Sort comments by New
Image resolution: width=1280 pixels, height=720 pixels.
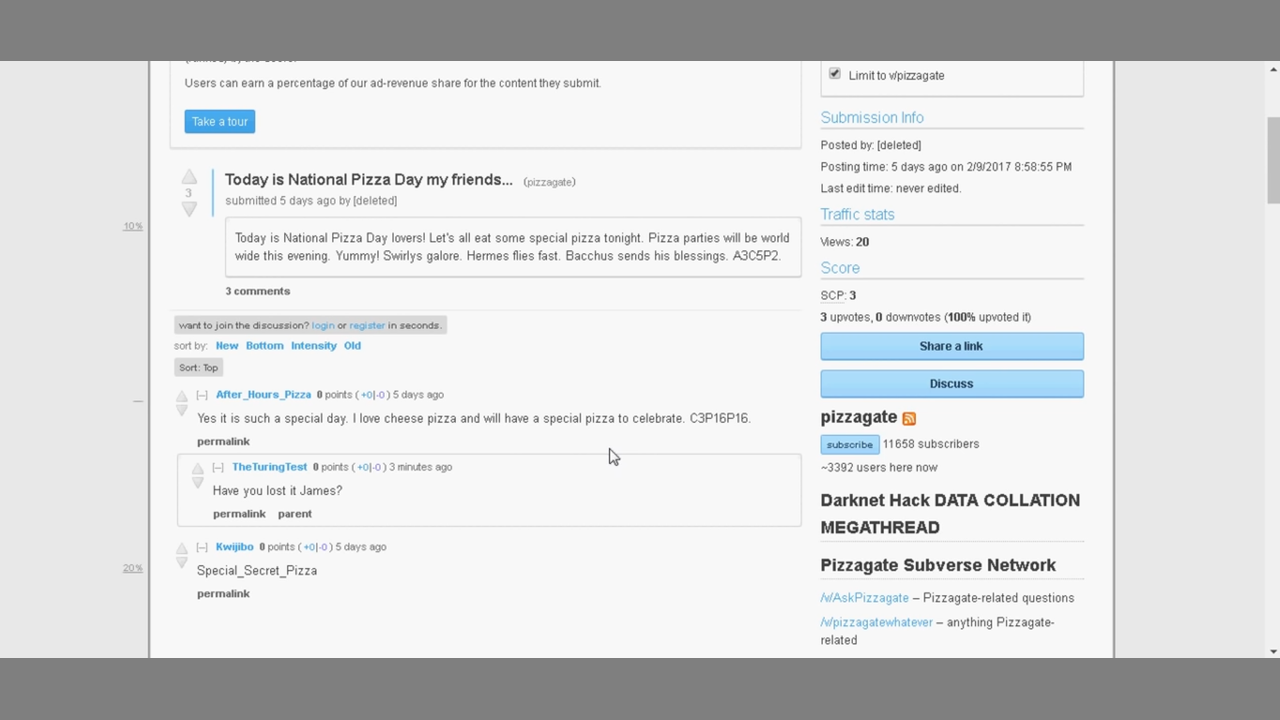(x=227, y=345)
